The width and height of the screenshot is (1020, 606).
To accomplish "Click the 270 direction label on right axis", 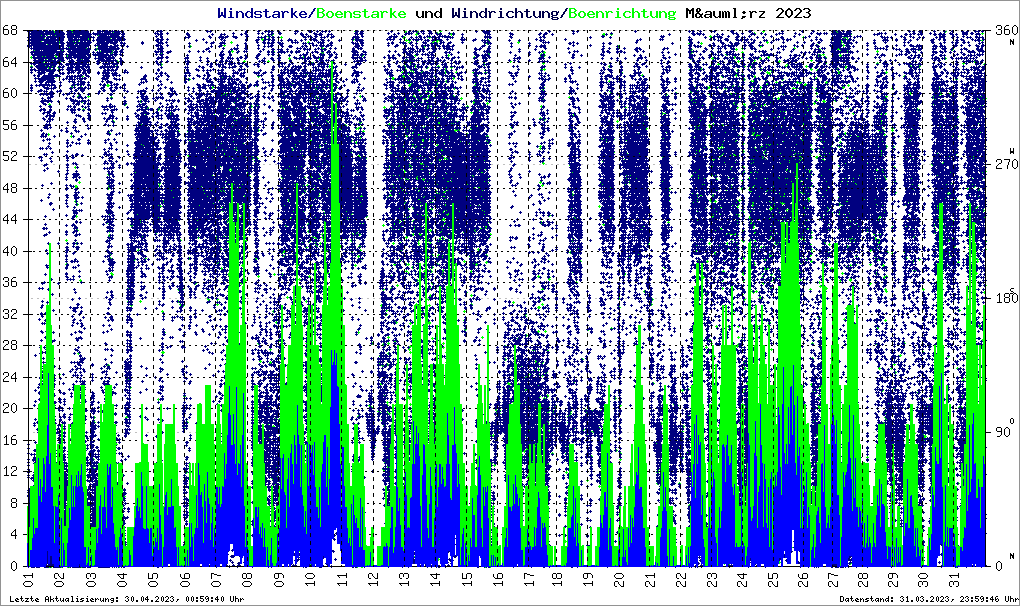I will pyautogui.click(x=1001, y=164).
